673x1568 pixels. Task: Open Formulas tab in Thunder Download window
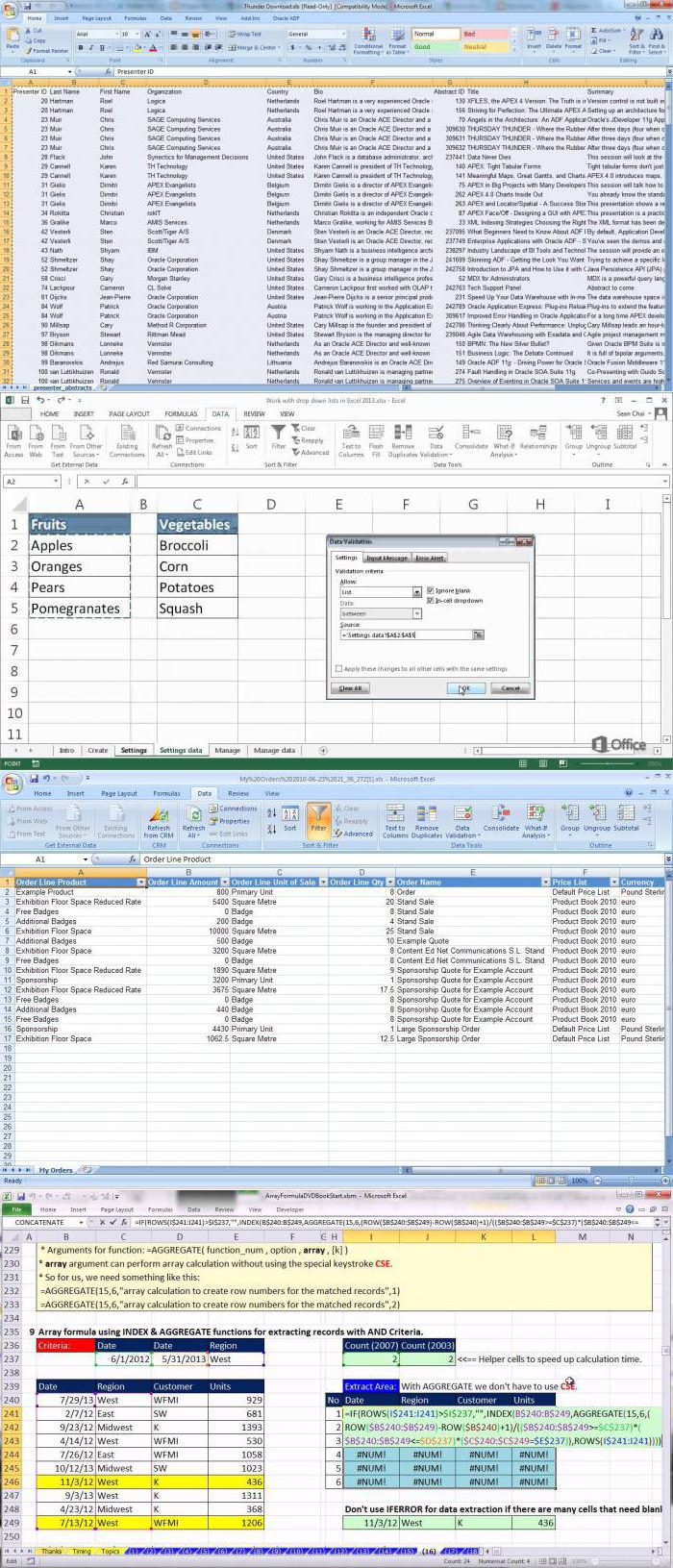(136, 18)
